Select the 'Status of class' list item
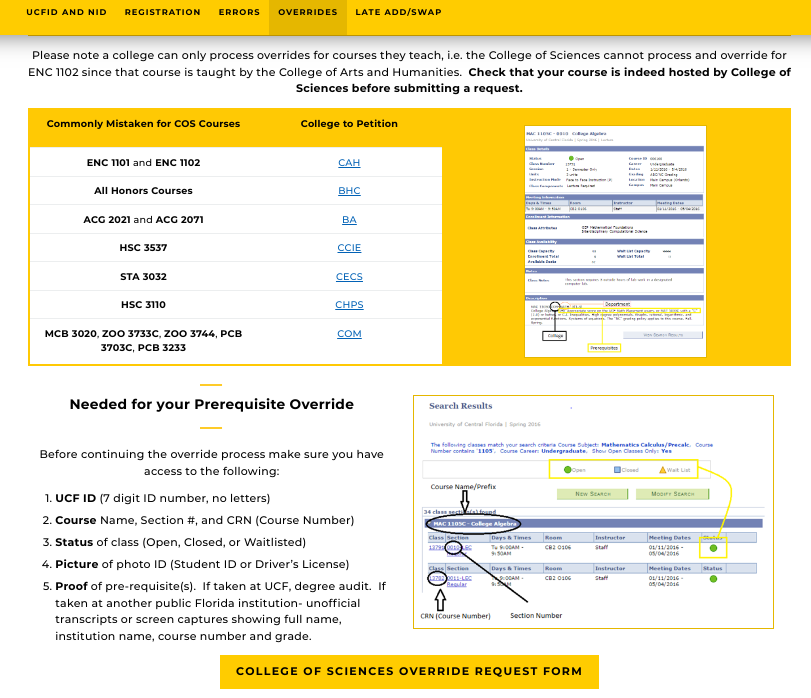The height and width of the screenshot is (698, 811). (x=181, y=542)
